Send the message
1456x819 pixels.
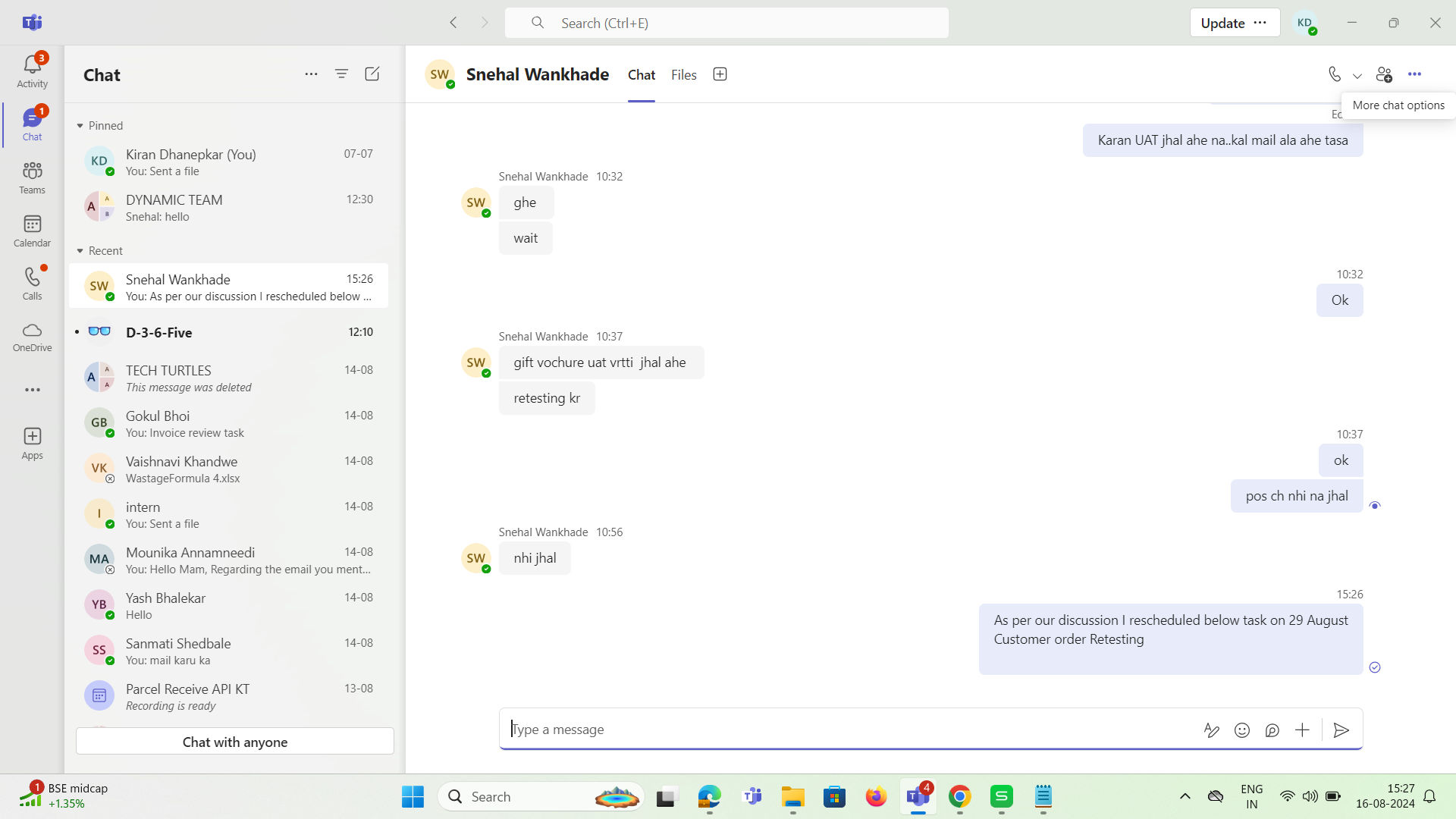coord(1341,730)
